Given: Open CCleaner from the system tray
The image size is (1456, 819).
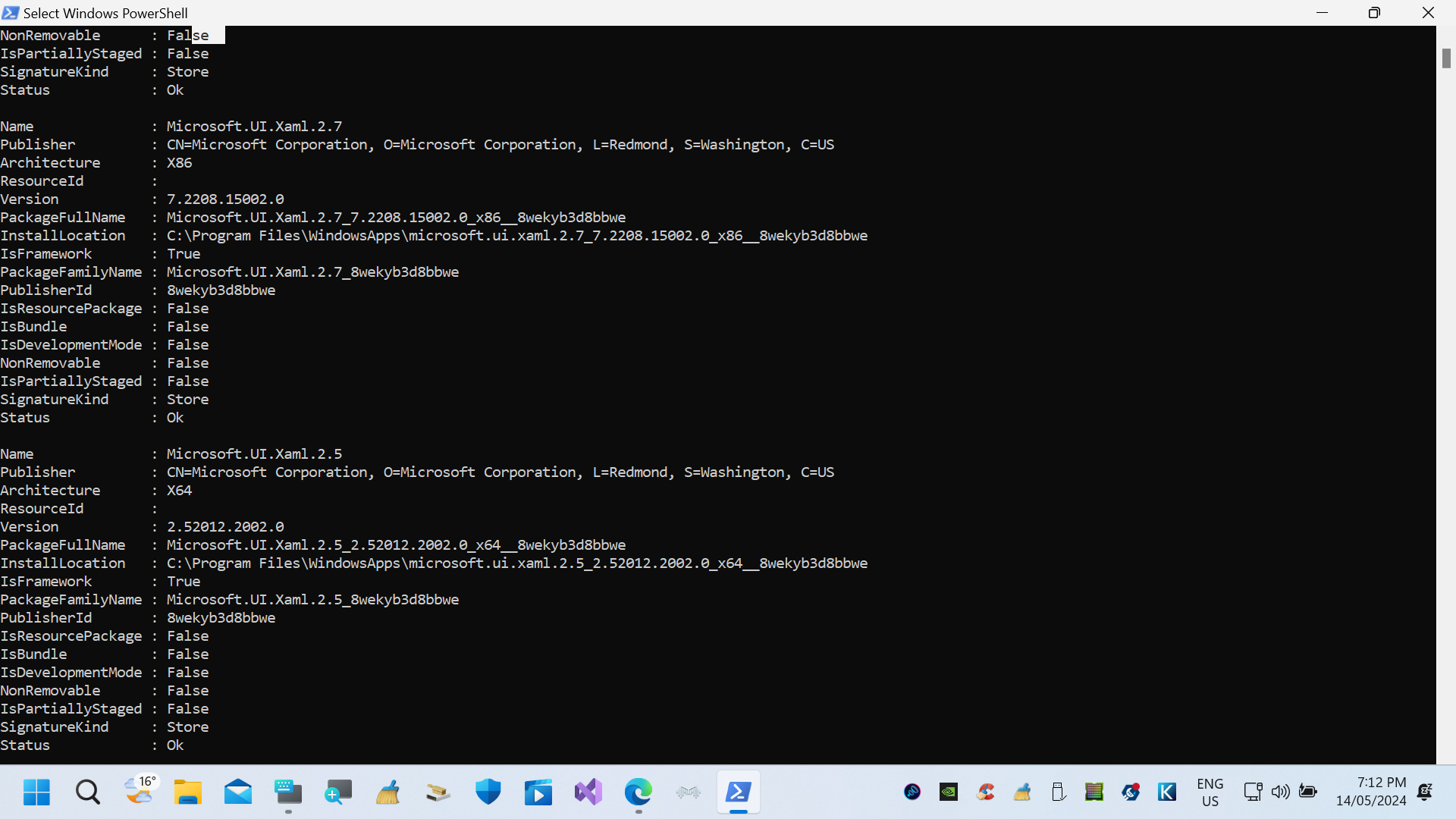Looking at the screenshot, I should tap(985, 792).
